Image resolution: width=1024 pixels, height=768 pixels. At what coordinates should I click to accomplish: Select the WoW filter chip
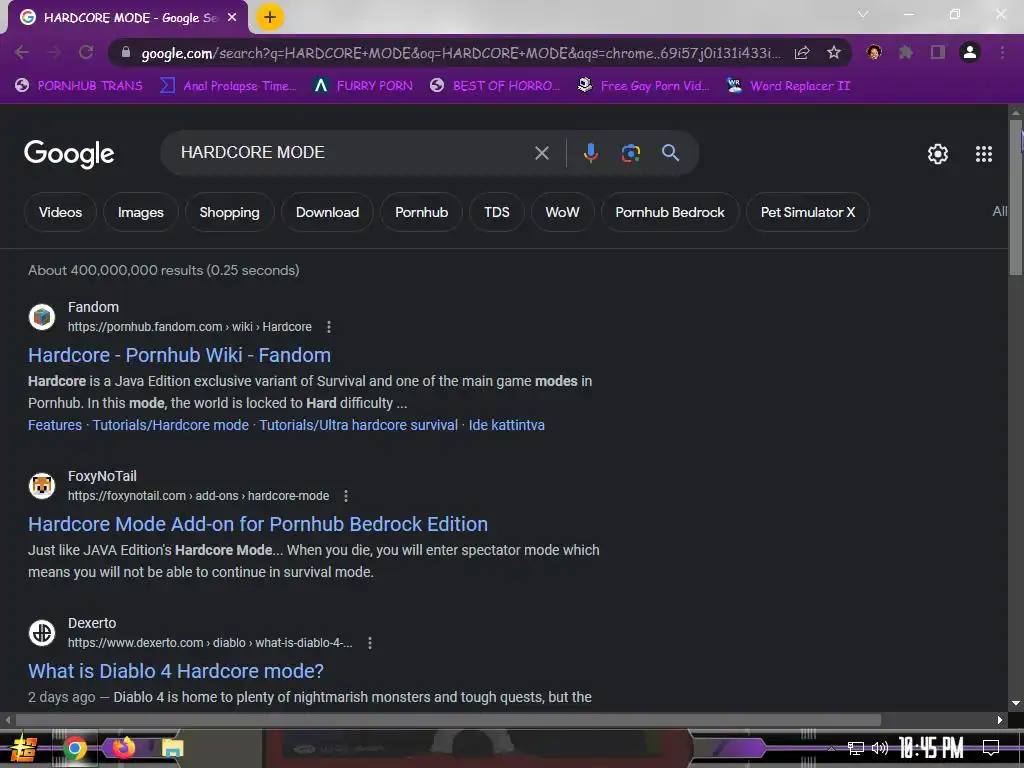click(562, 212)
